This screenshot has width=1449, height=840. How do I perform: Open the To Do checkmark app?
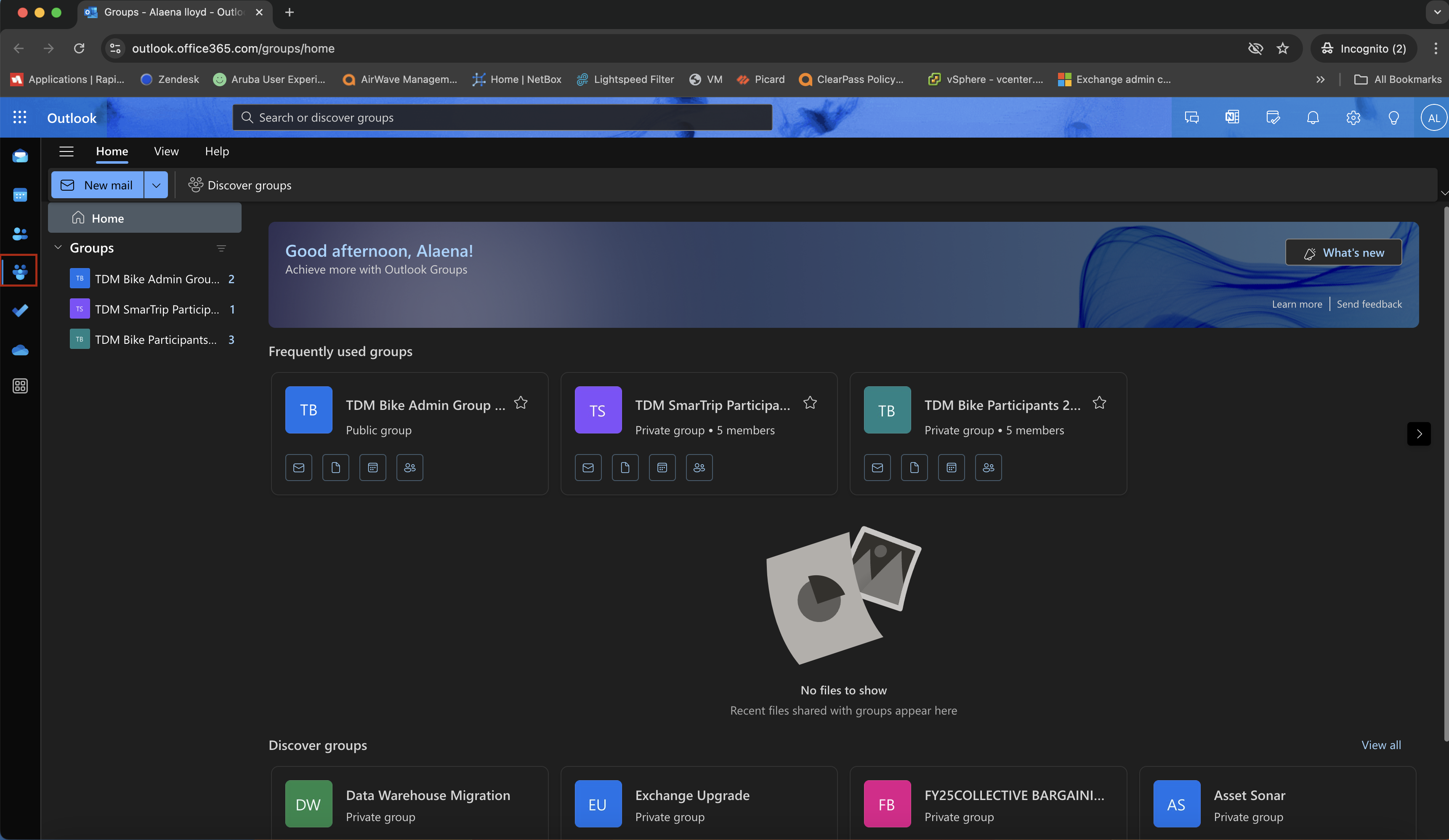click(x=20, y=311)
